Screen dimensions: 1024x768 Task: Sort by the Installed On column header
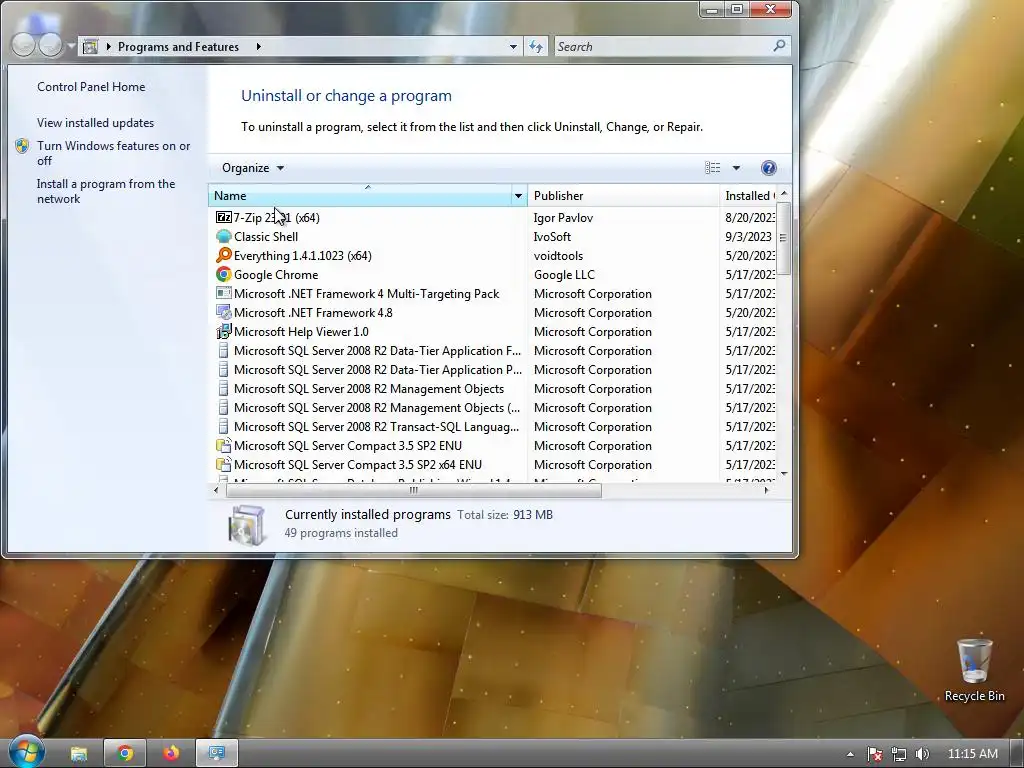coord(749,196)
